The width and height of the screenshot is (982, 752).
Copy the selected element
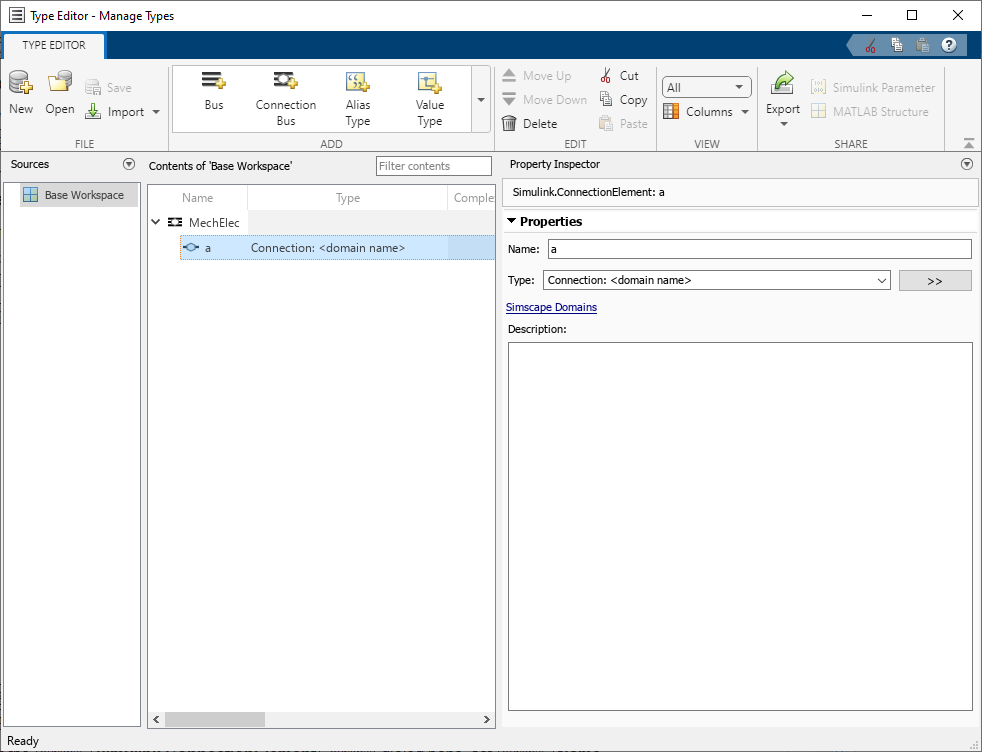623,98
